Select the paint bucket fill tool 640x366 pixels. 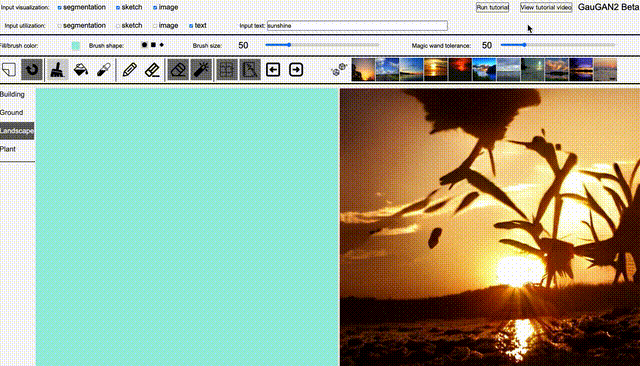tap(80, 70)
